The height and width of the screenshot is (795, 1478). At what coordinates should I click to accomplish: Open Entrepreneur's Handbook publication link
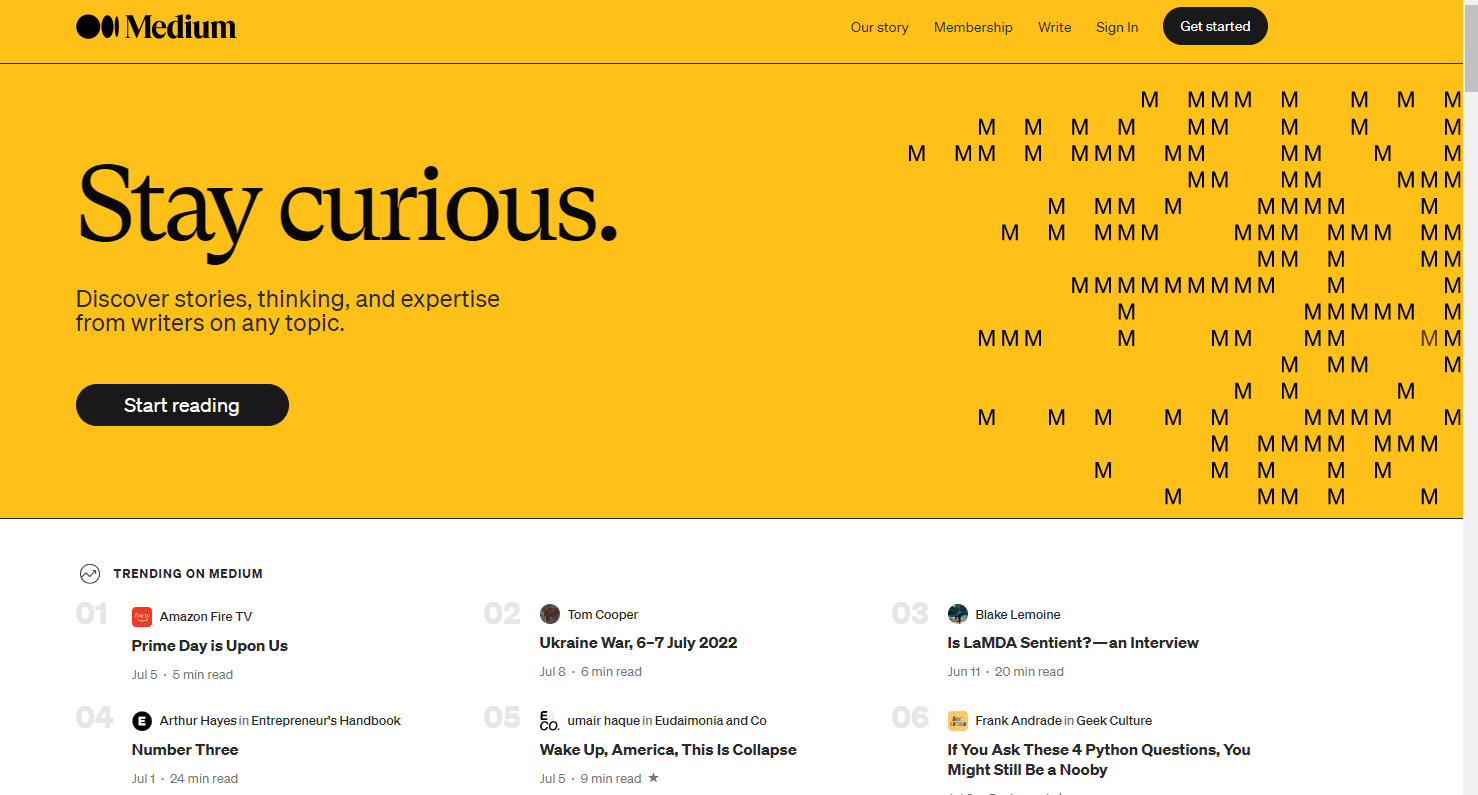click(x=326, y=721)
